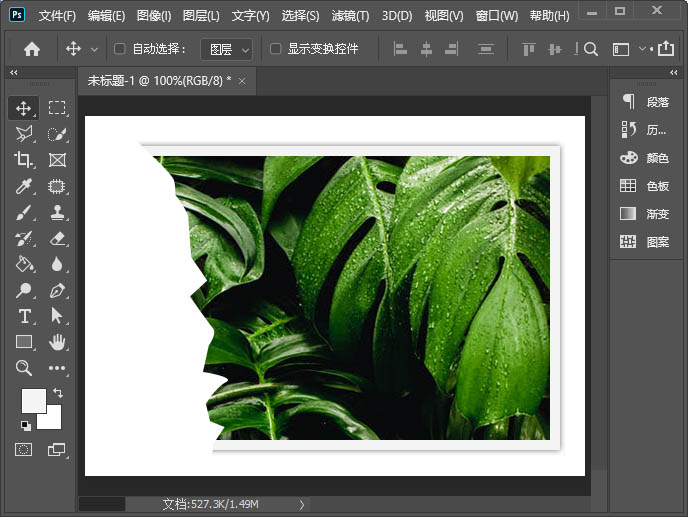Image resolution: width=688 pixels, height=517 pixels.
Task: Expand the status bar info arrow
Action: (301, 505)
